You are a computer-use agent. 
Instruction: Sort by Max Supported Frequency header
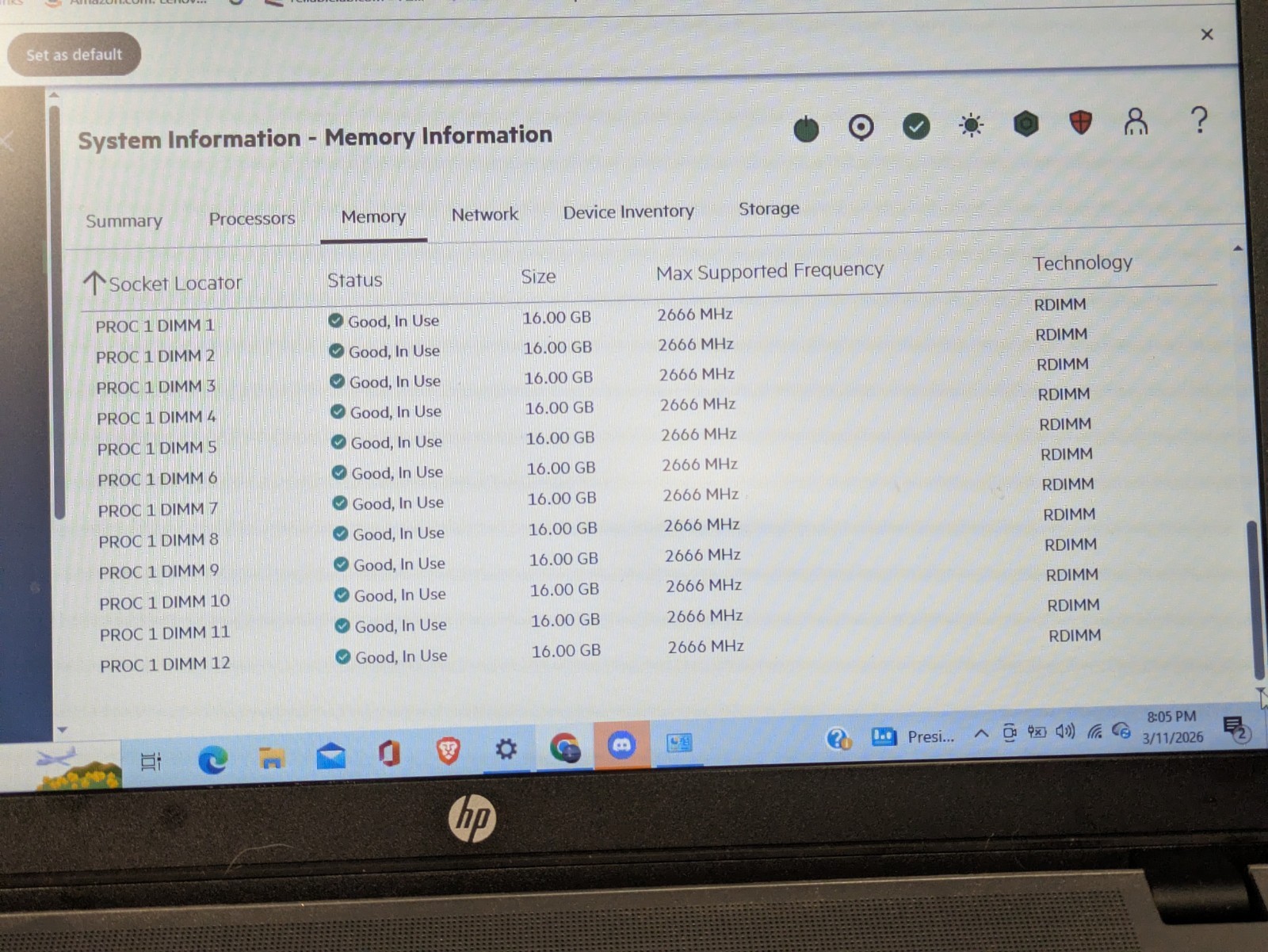(770, 272)
